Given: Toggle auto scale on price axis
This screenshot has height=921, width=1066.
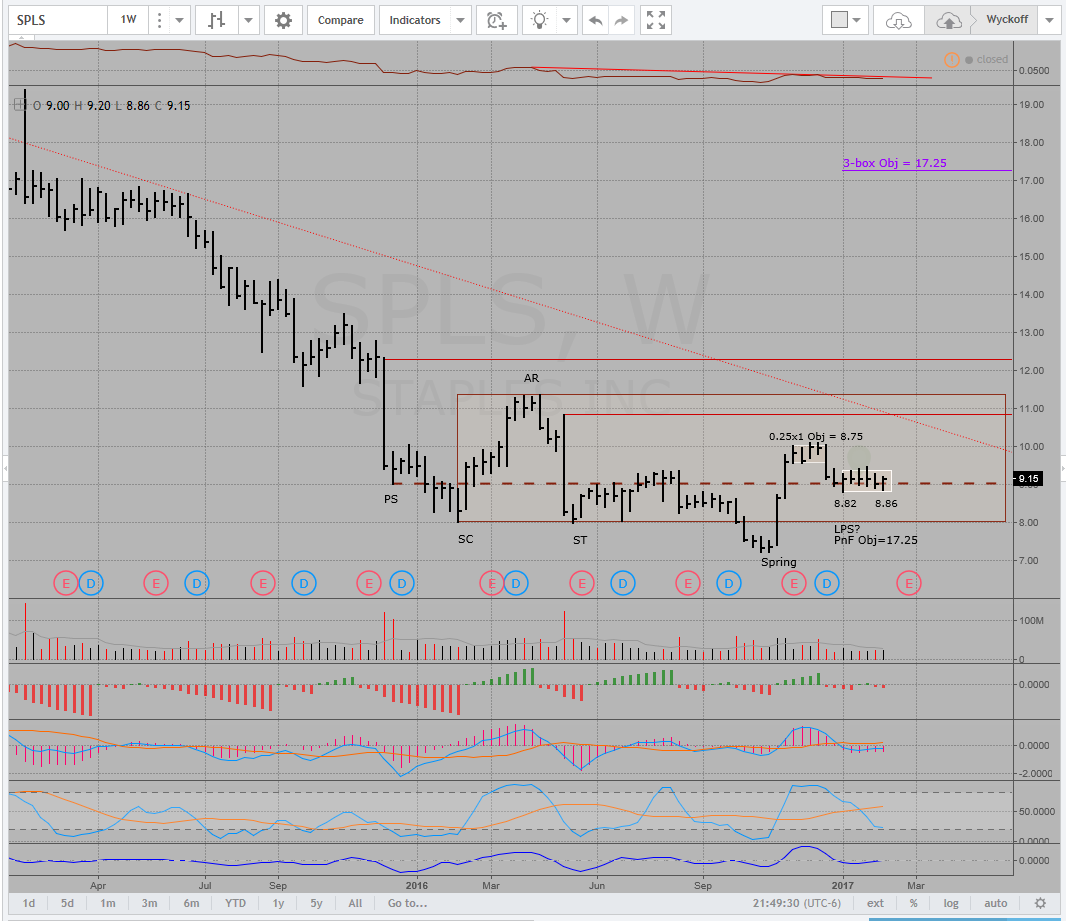Looking at the screenshot, I should tap(994, 903).
